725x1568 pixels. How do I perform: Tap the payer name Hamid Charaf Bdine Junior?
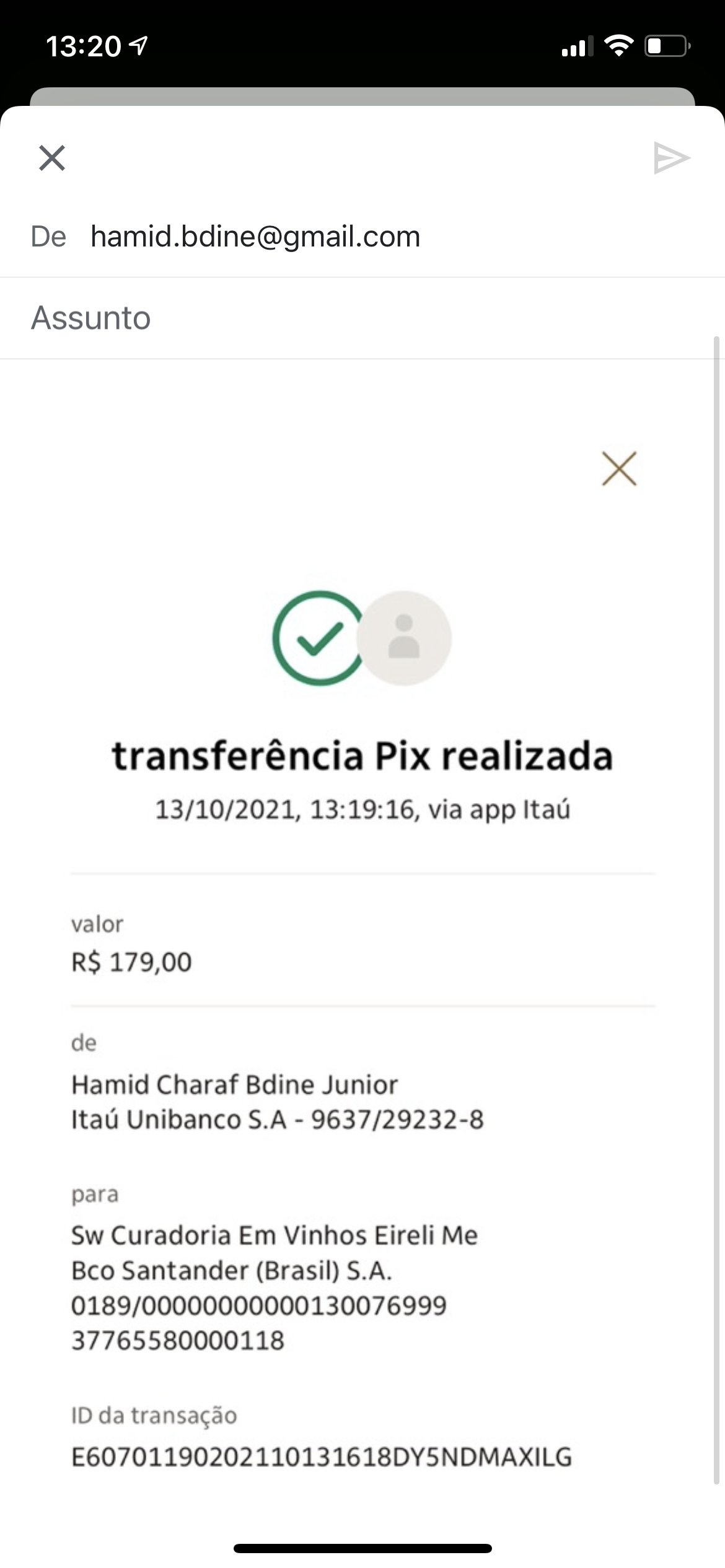pyautogui.click(x=234, y=1085)
